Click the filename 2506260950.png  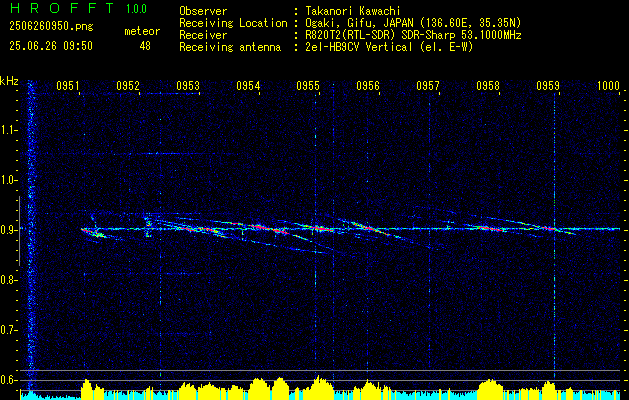[51, 27]
